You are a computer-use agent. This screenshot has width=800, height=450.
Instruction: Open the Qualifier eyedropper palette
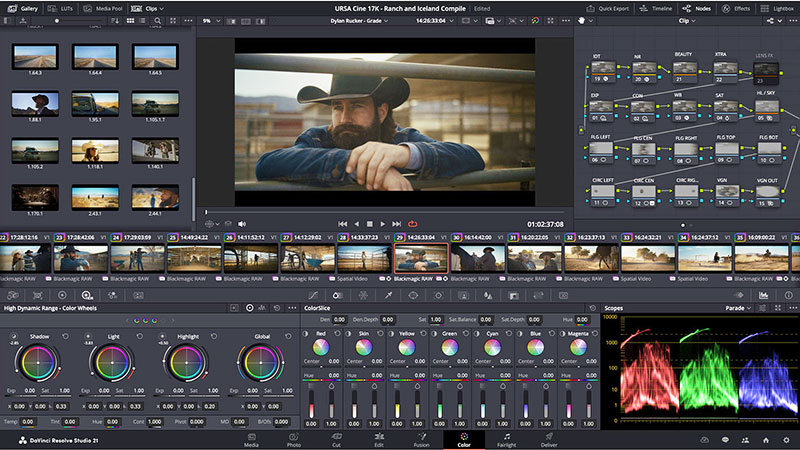point(388,295)
